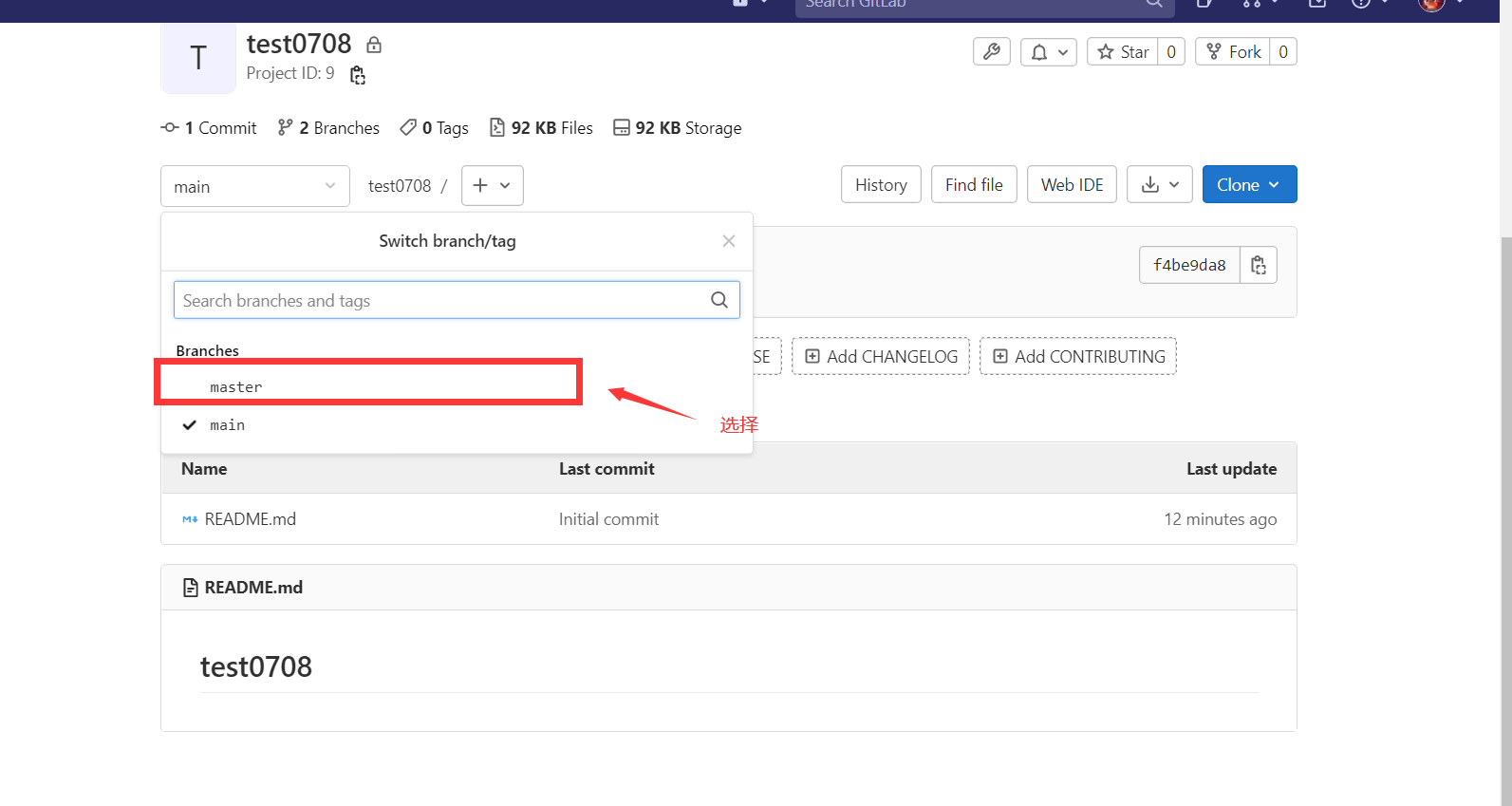Click the Name column header
1512x806 pixels.
pyautogui.click(x=204, y=469)
